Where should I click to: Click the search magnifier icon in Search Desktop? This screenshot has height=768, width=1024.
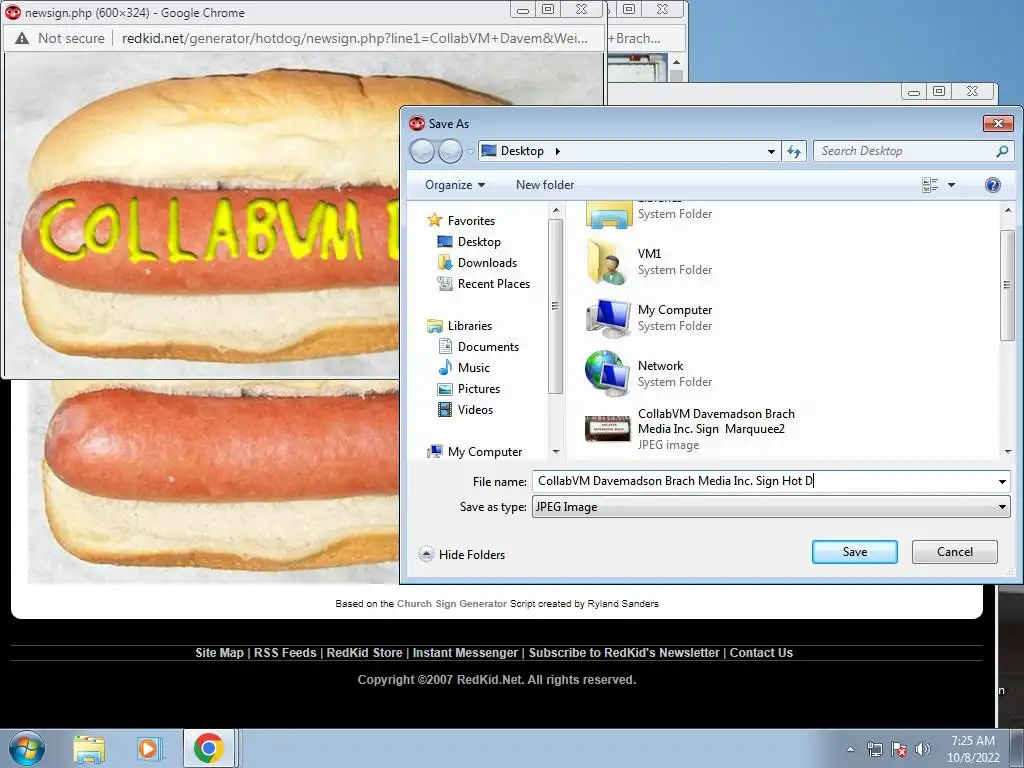pyautogui.click(x=1002, y=152)
